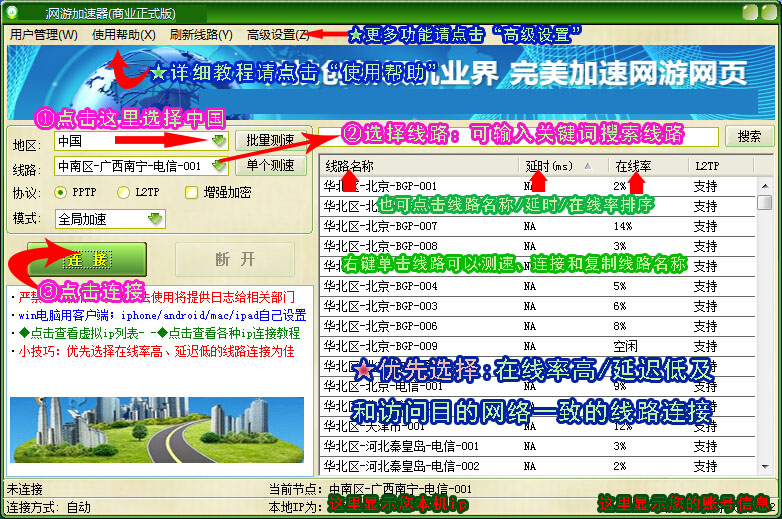Click the app icon in the title bar
Screen dimensions: 782x519
tap(12, 11)
